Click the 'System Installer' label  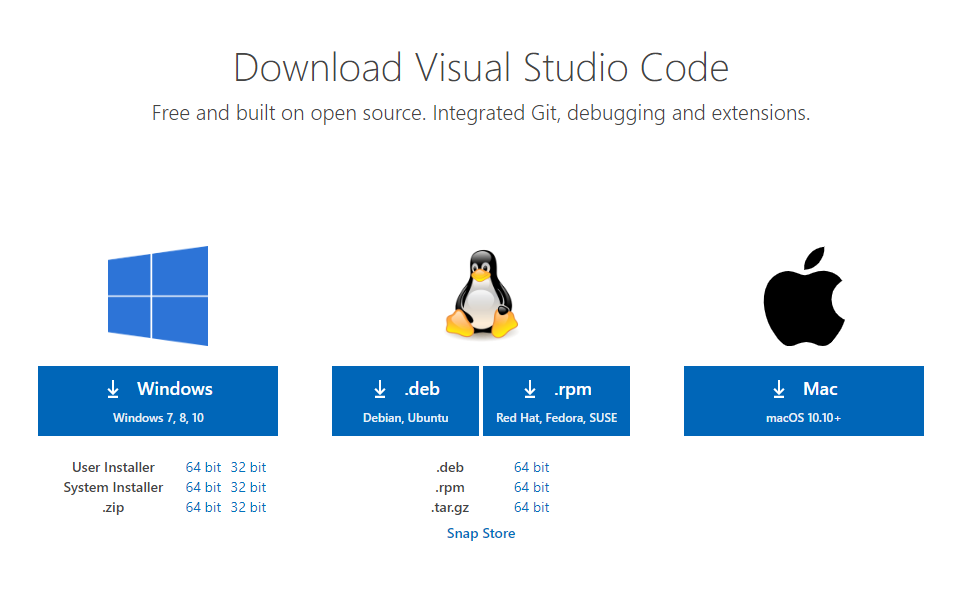tap(113, 487)
